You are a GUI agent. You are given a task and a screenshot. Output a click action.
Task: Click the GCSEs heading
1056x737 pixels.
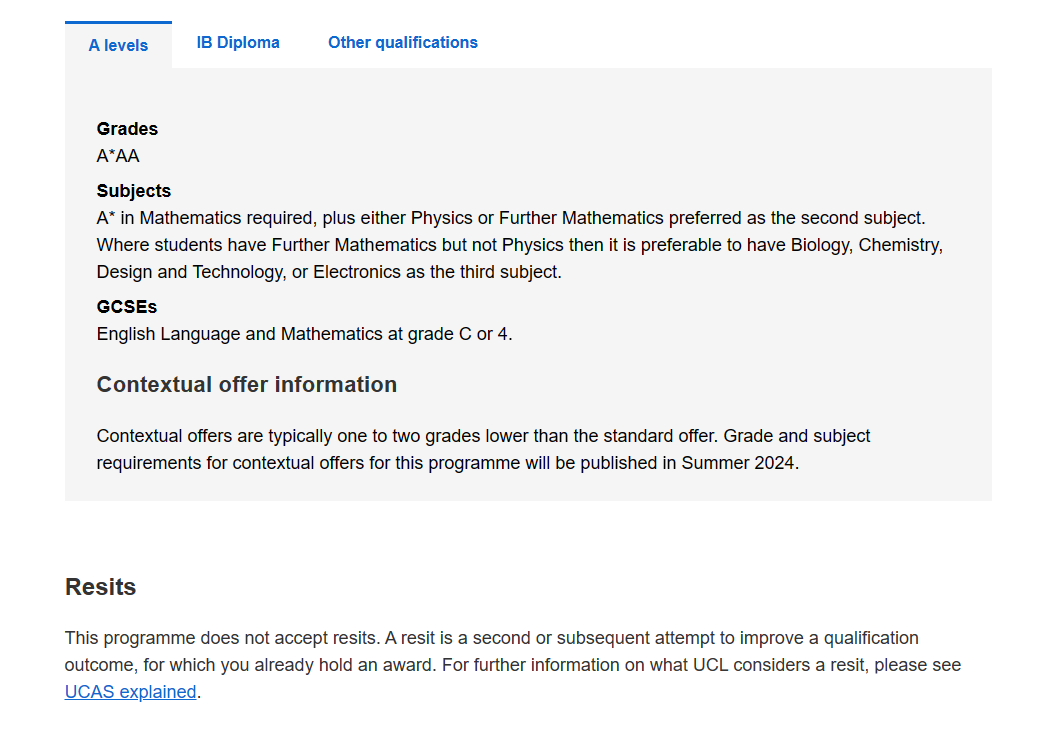click(x=127, y=307)
